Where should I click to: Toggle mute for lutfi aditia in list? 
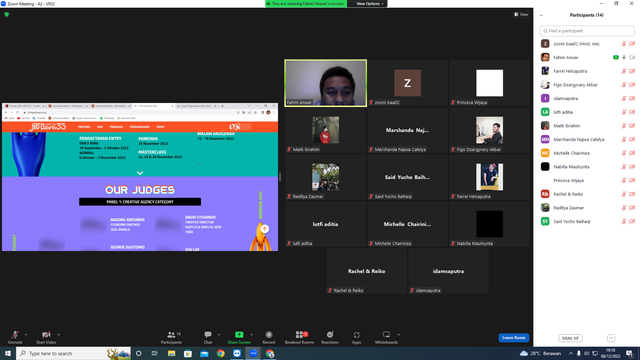pos(624,112)
